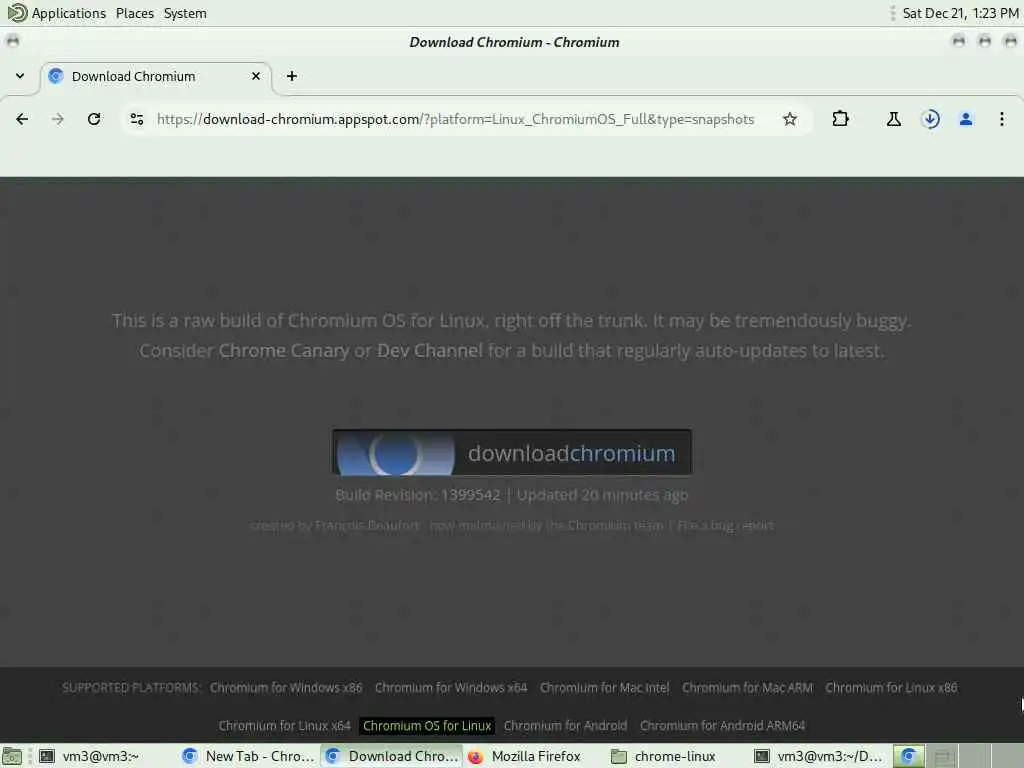Viewport: 1024px width, 768px height.
Task: Open the Extensions puzzle icon
Action: 840,119
